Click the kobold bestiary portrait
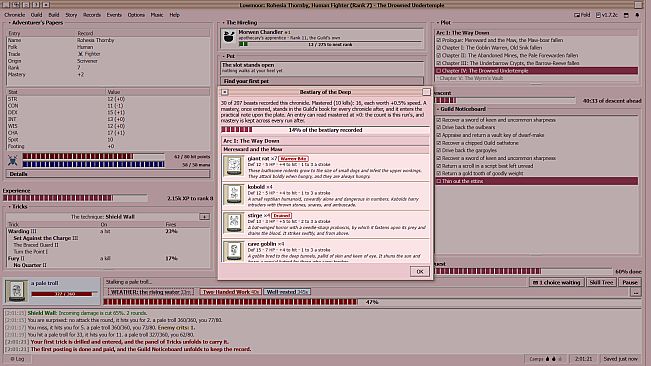Image resolution: width=651 pixels, height=366 pixels. 234,194
